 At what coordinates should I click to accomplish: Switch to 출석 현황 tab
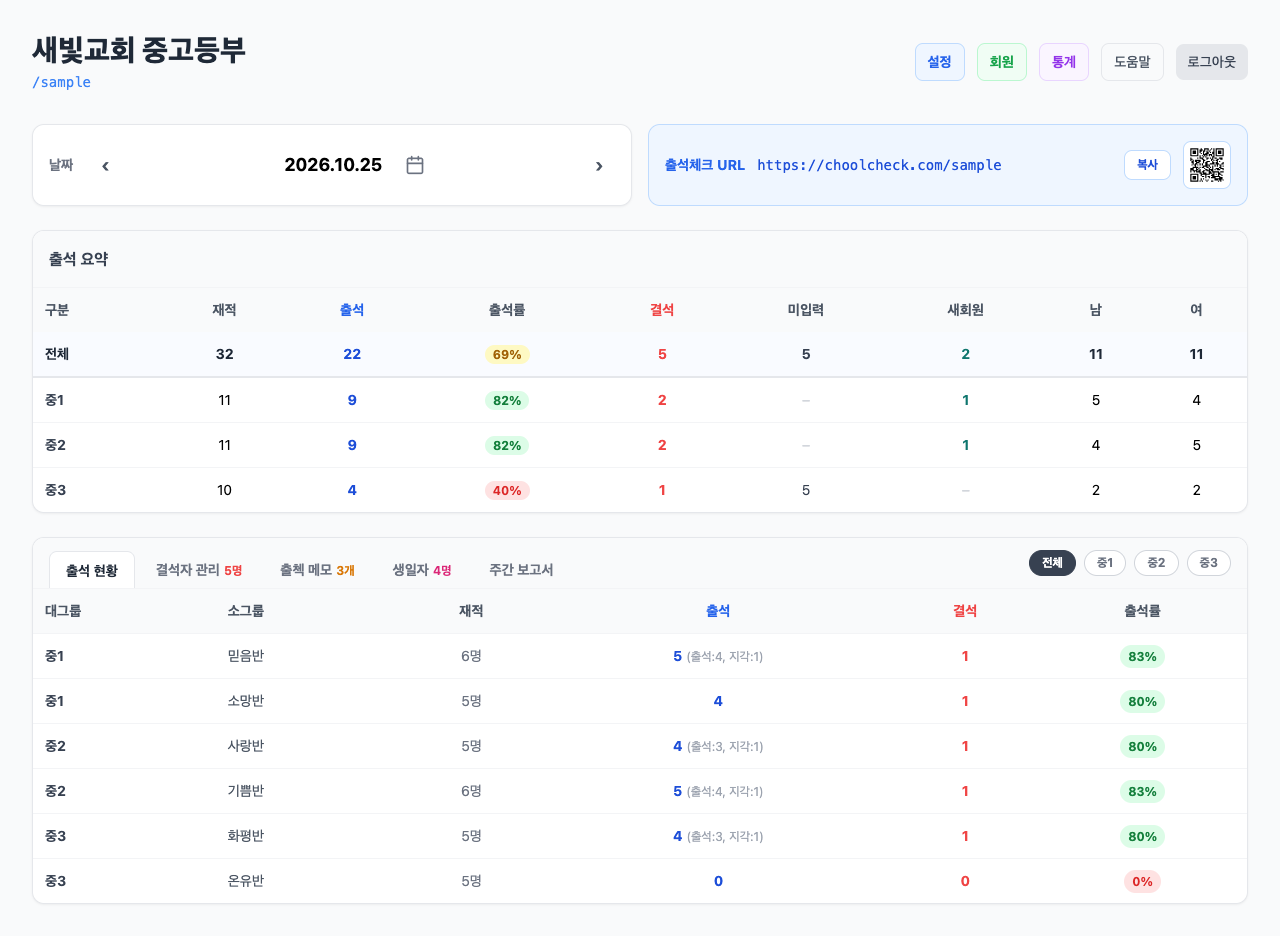[x=92, y=570]
